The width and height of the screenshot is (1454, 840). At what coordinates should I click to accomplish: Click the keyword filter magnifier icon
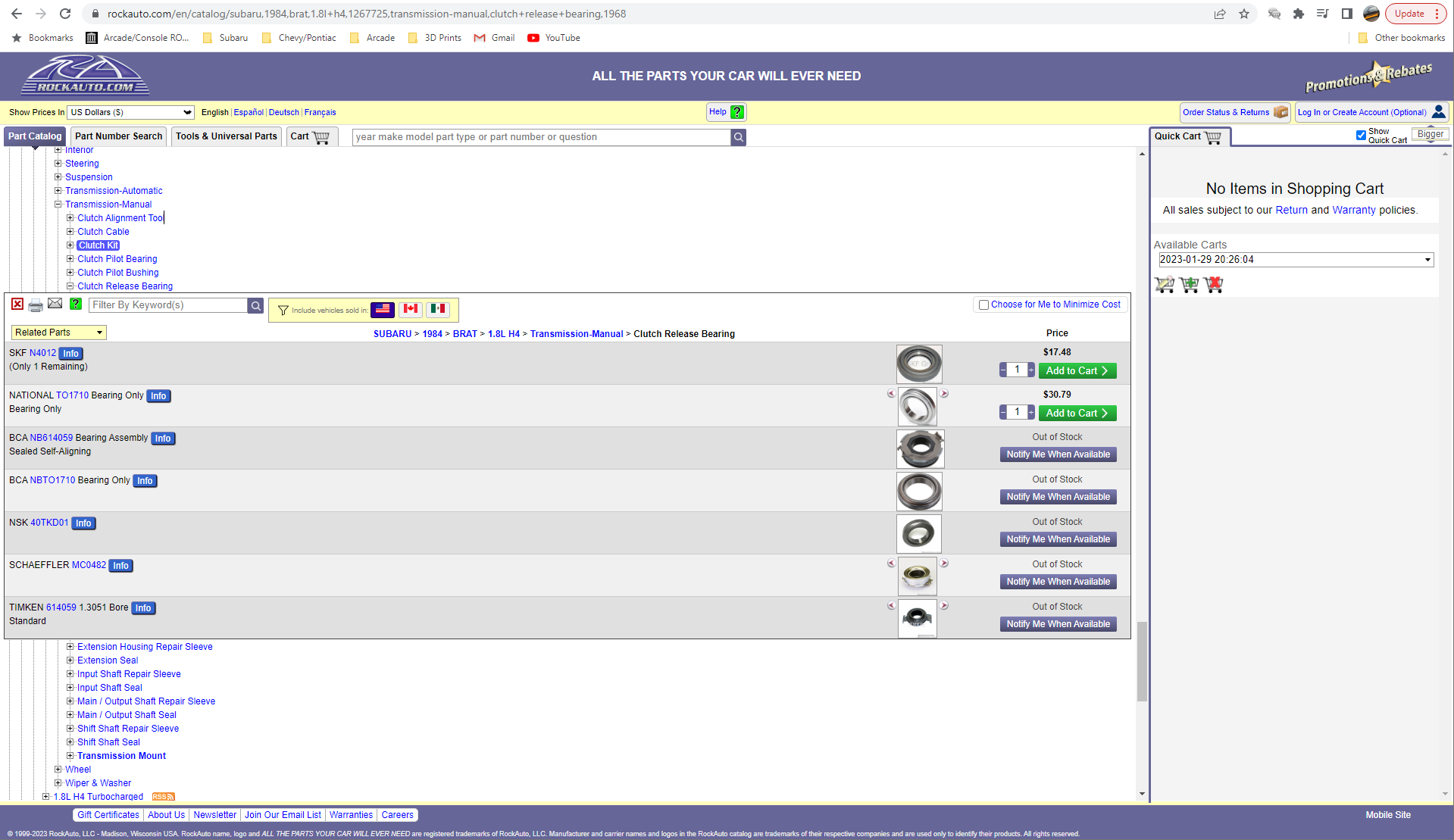(x=256, y=305)
